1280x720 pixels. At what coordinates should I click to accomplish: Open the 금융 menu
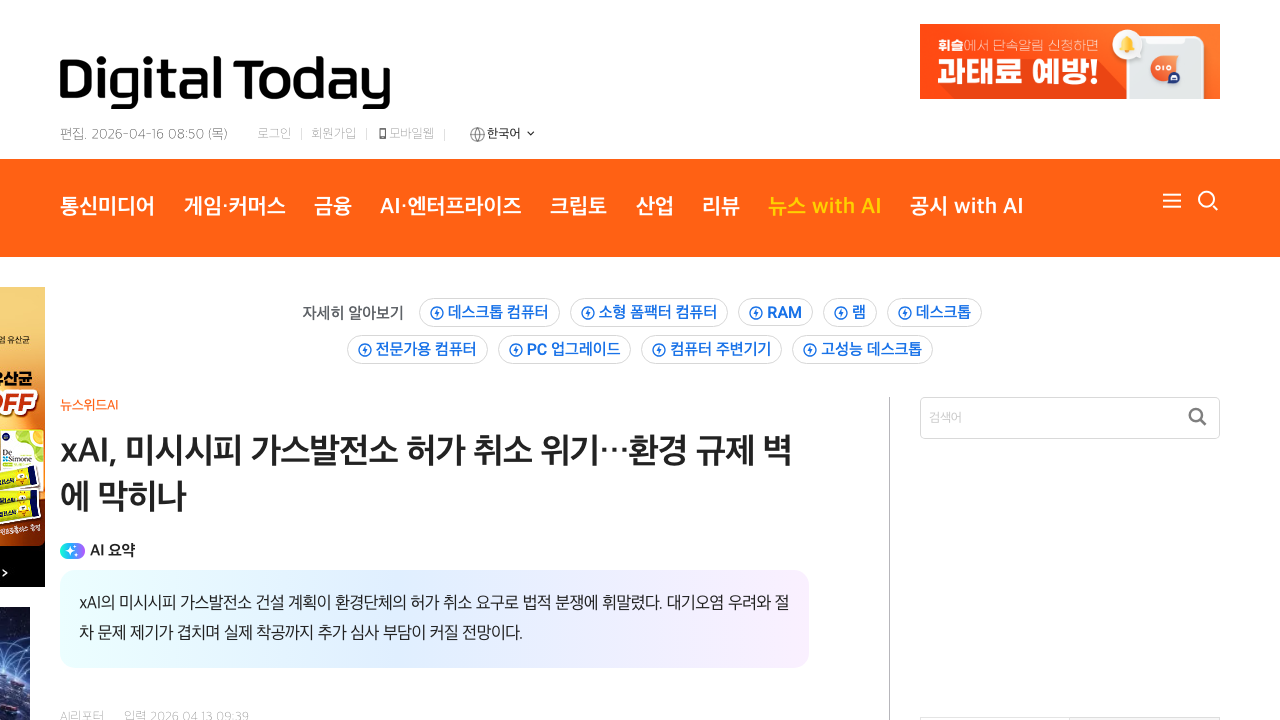333,206
